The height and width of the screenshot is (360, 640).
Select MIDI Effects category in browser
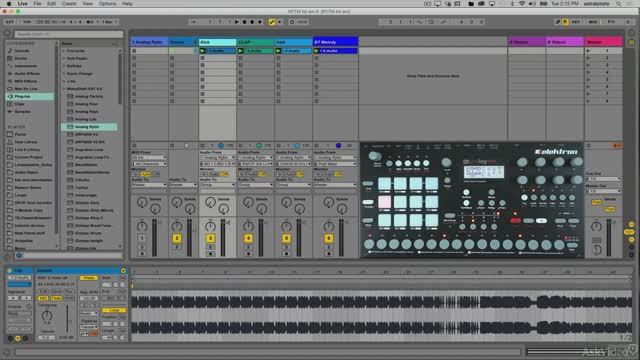click(25, 81)
